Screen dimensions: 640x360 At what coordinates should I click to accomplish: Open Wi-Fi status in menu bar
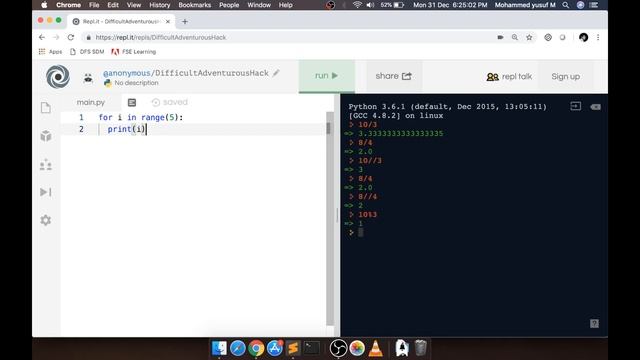(x=357, y=5)
